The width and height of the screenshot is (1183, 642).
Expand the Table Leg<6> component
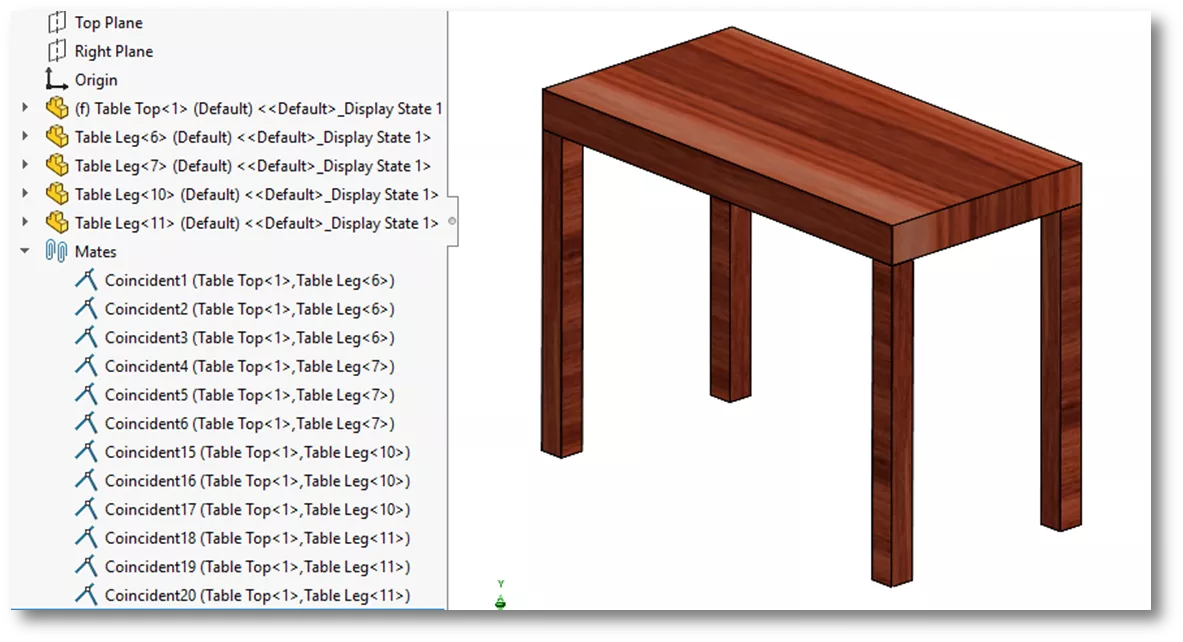pyautogui.click(x=25, y=137)
